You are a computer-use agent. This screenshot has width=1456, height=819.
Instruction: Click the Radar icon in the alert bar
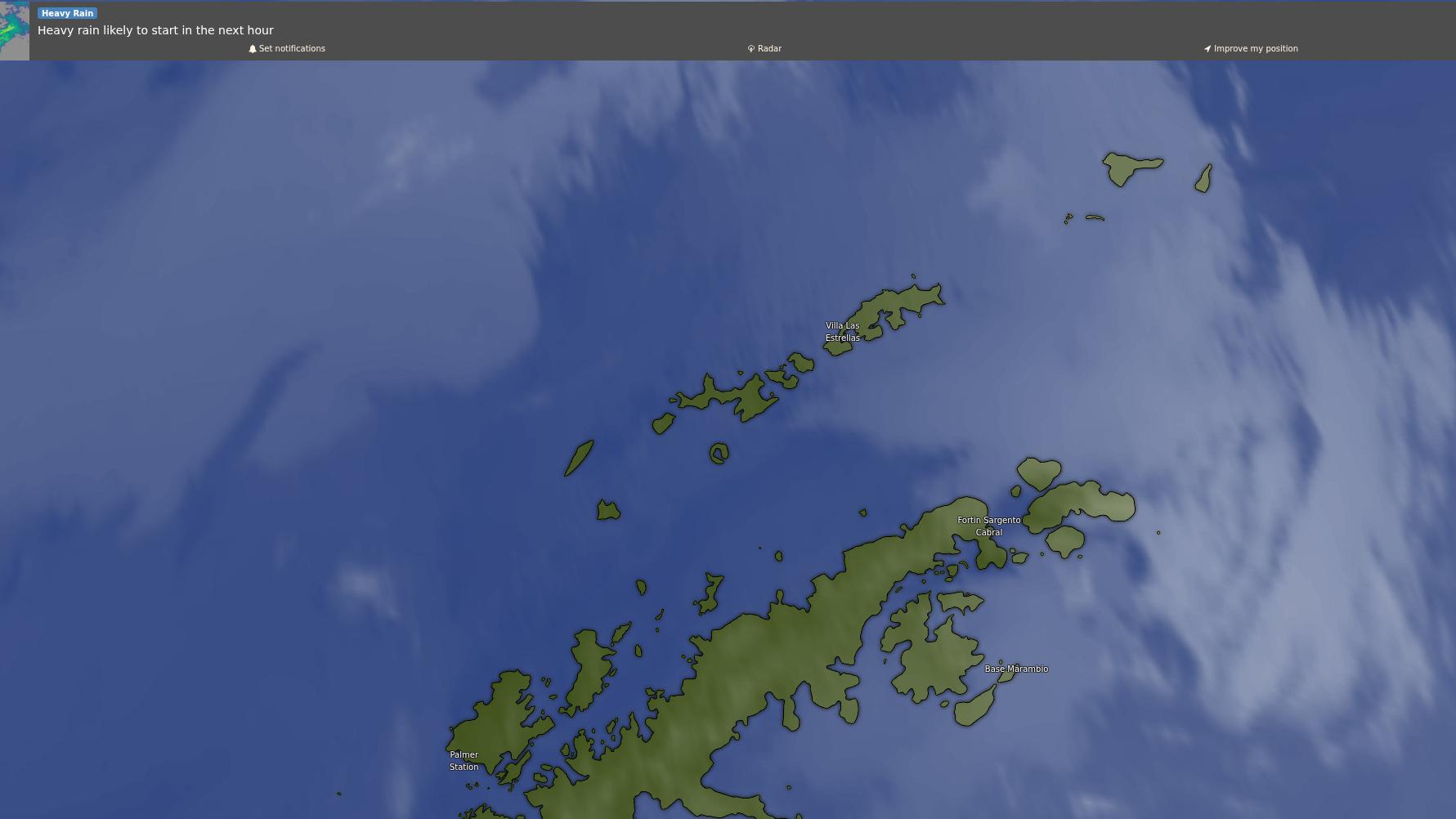(x=750, y=49)
